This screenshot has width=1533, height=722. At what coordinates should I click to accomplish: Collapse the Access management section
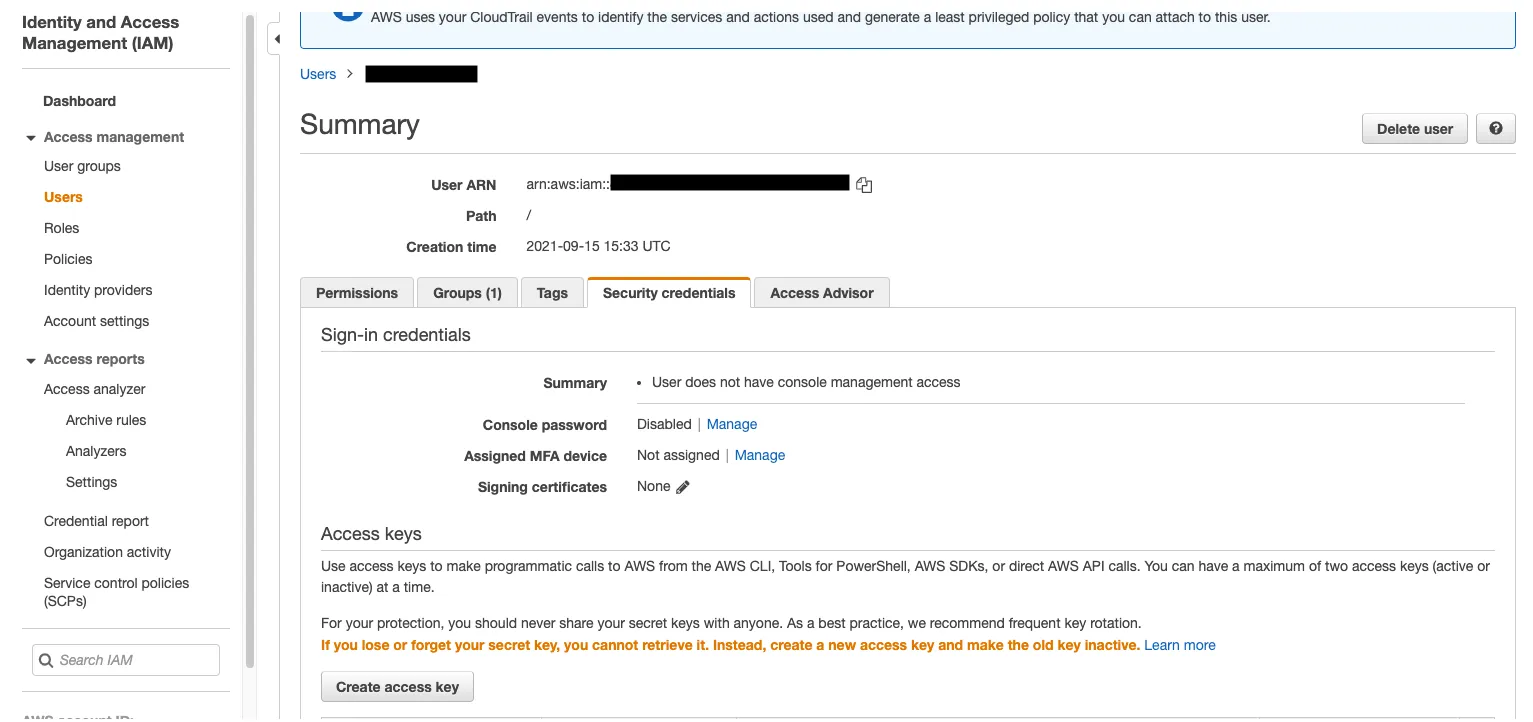(31, 138)
